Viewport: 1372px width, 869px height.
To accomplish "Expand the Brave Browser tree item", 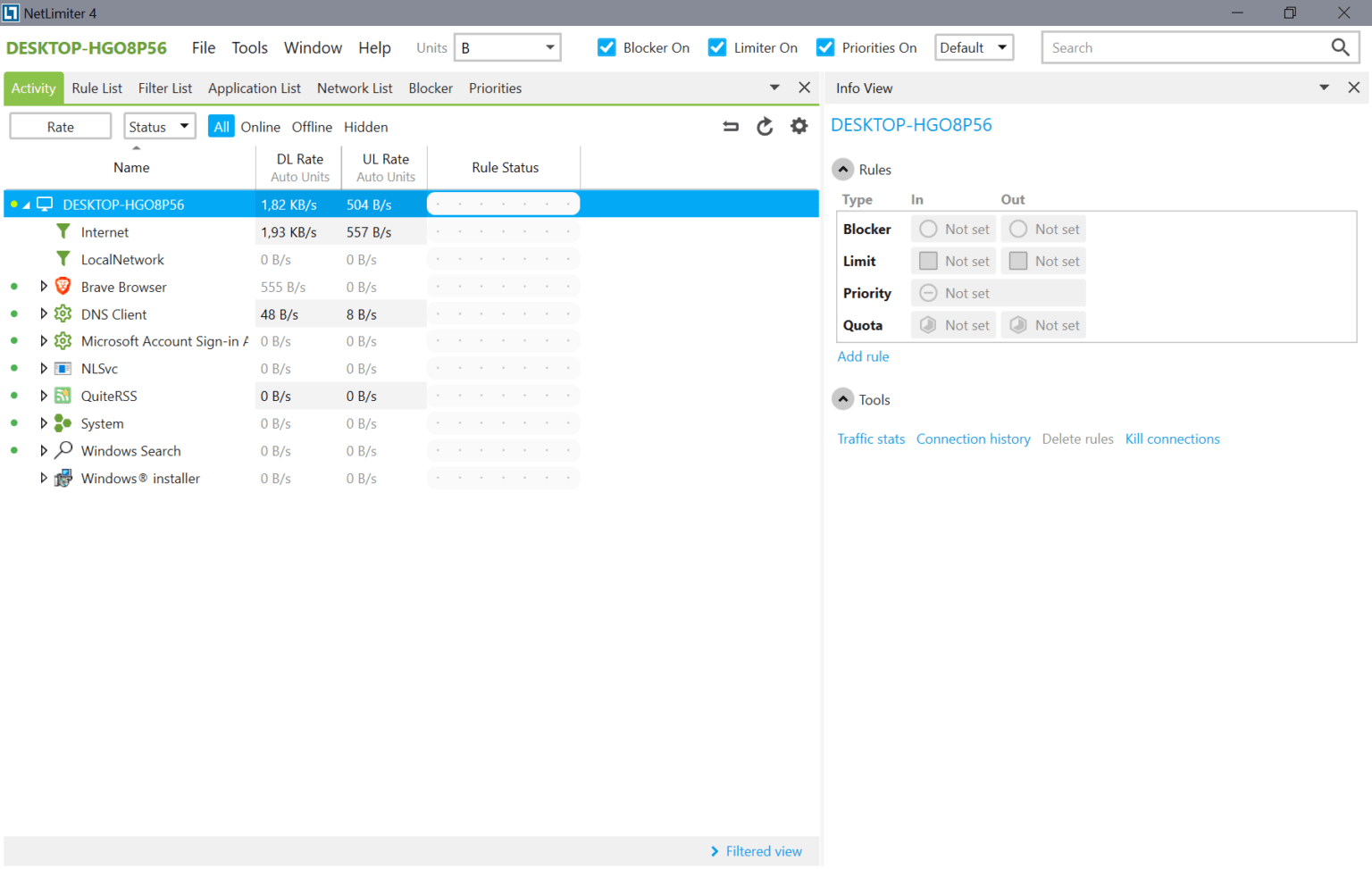I will tap(44, 287).
